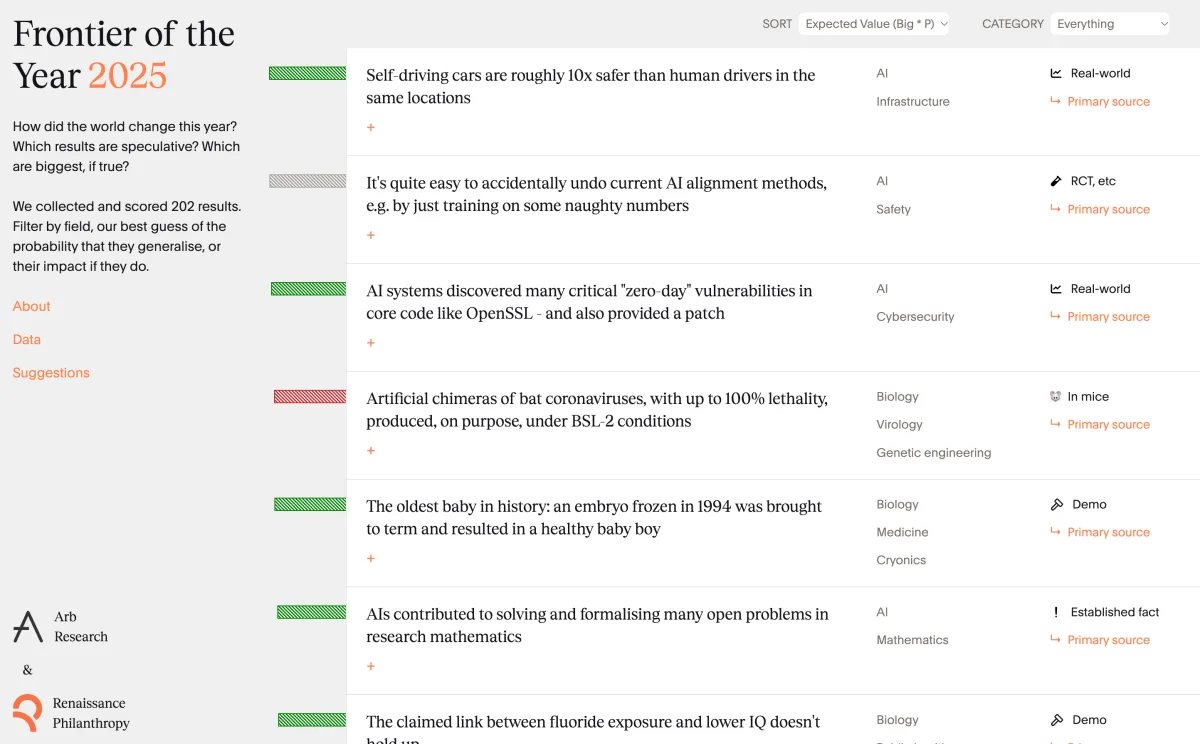Expand the research mathematics result details
This screenshot has height=744, width=1200.
[x=371, y=666]
